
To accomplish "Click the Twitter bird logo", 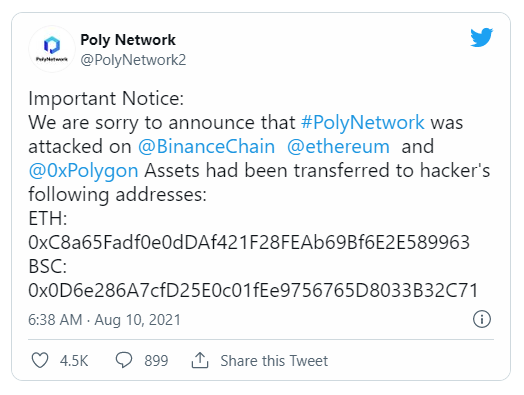I will point(481,37).
